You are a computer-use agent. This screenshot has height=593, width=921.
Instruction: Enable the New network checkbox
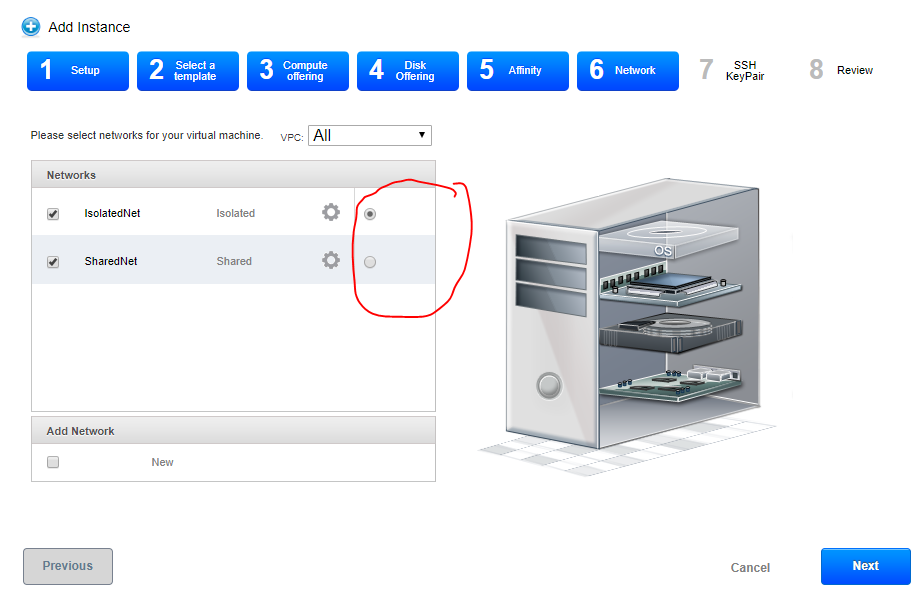[53, 462]
